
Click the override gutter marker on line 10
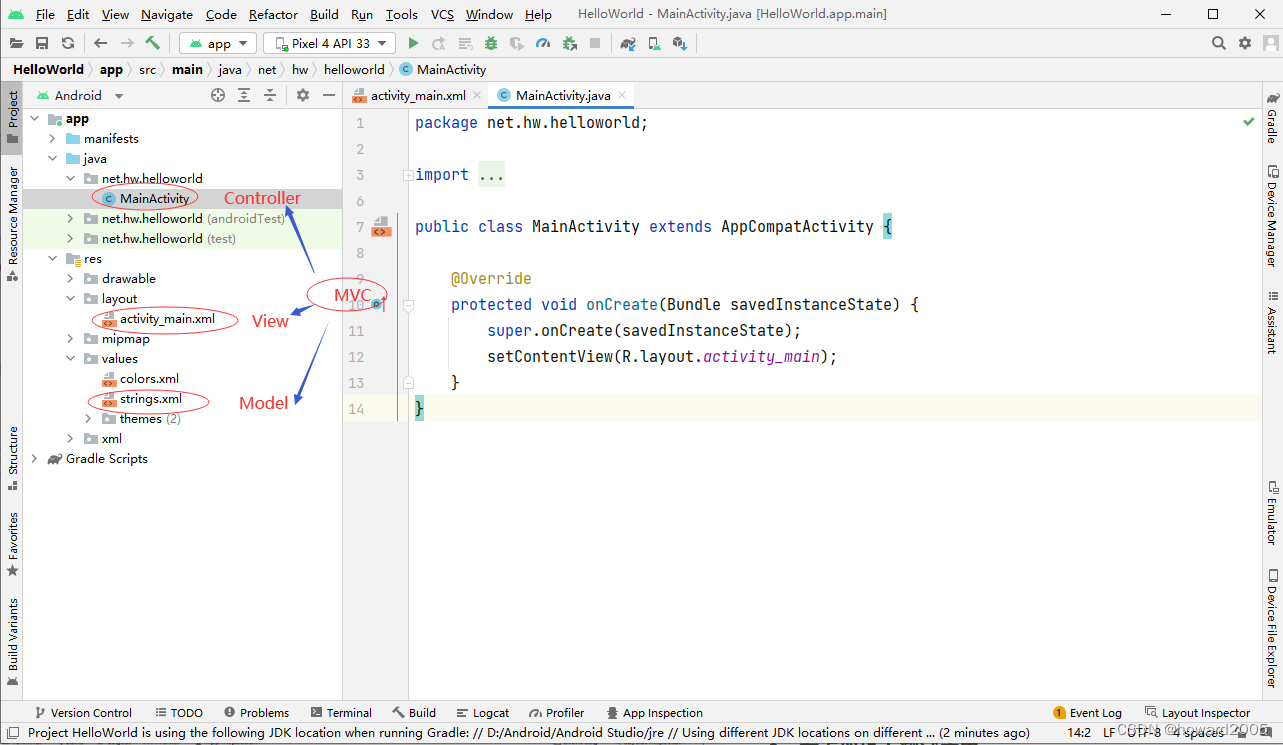click(x=378, y=303)
